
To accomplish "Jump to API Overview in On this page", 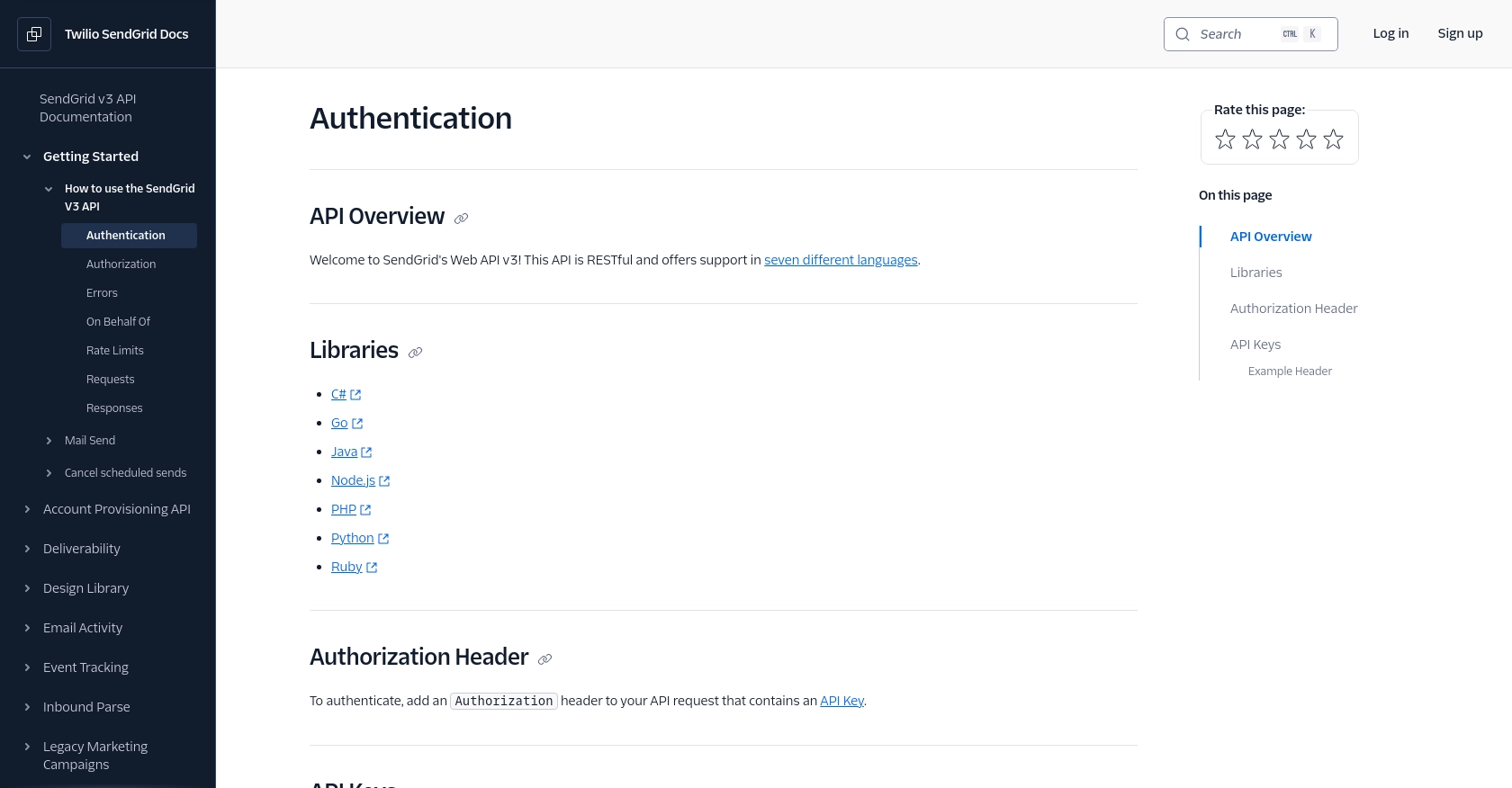I will tap(1271, 237).
